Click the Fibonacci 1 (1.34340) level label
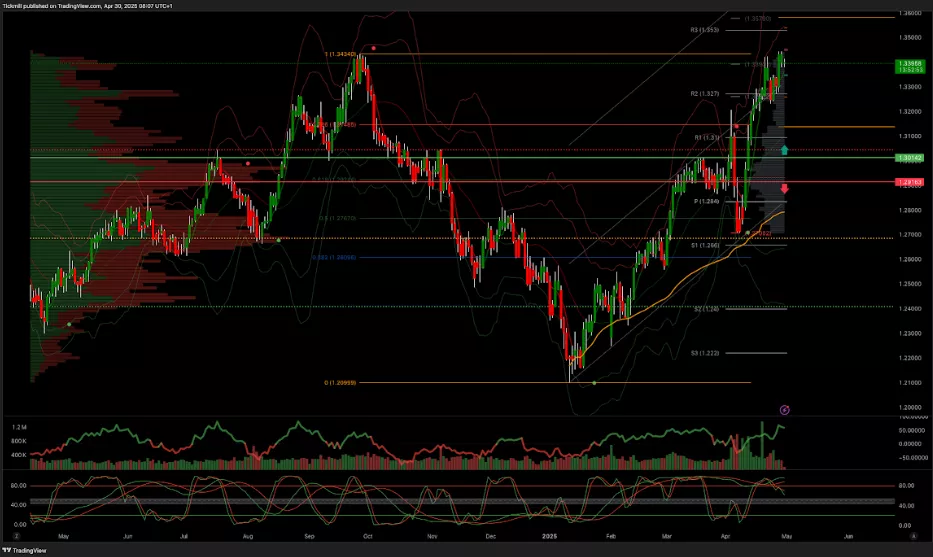Viewport: 933px width, 557px height. pyautogui.click(x=338, y=53)
